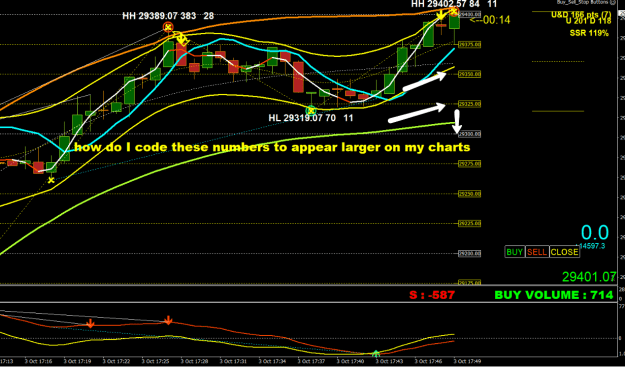The height and width of the screenshot is (367, 625).
Task: Click the 29250.00 price level label
Action: (x=470, y=194)
